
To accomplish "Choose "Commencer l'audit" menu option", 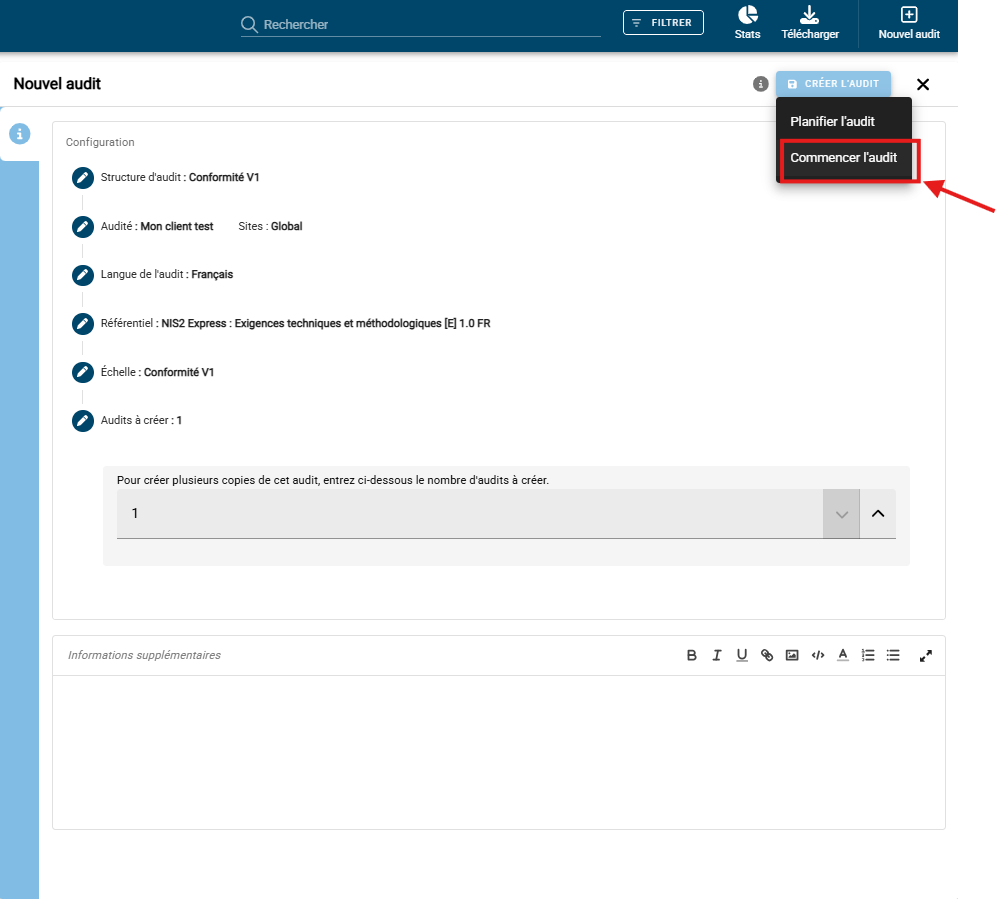I will click(x=843, y=158).
